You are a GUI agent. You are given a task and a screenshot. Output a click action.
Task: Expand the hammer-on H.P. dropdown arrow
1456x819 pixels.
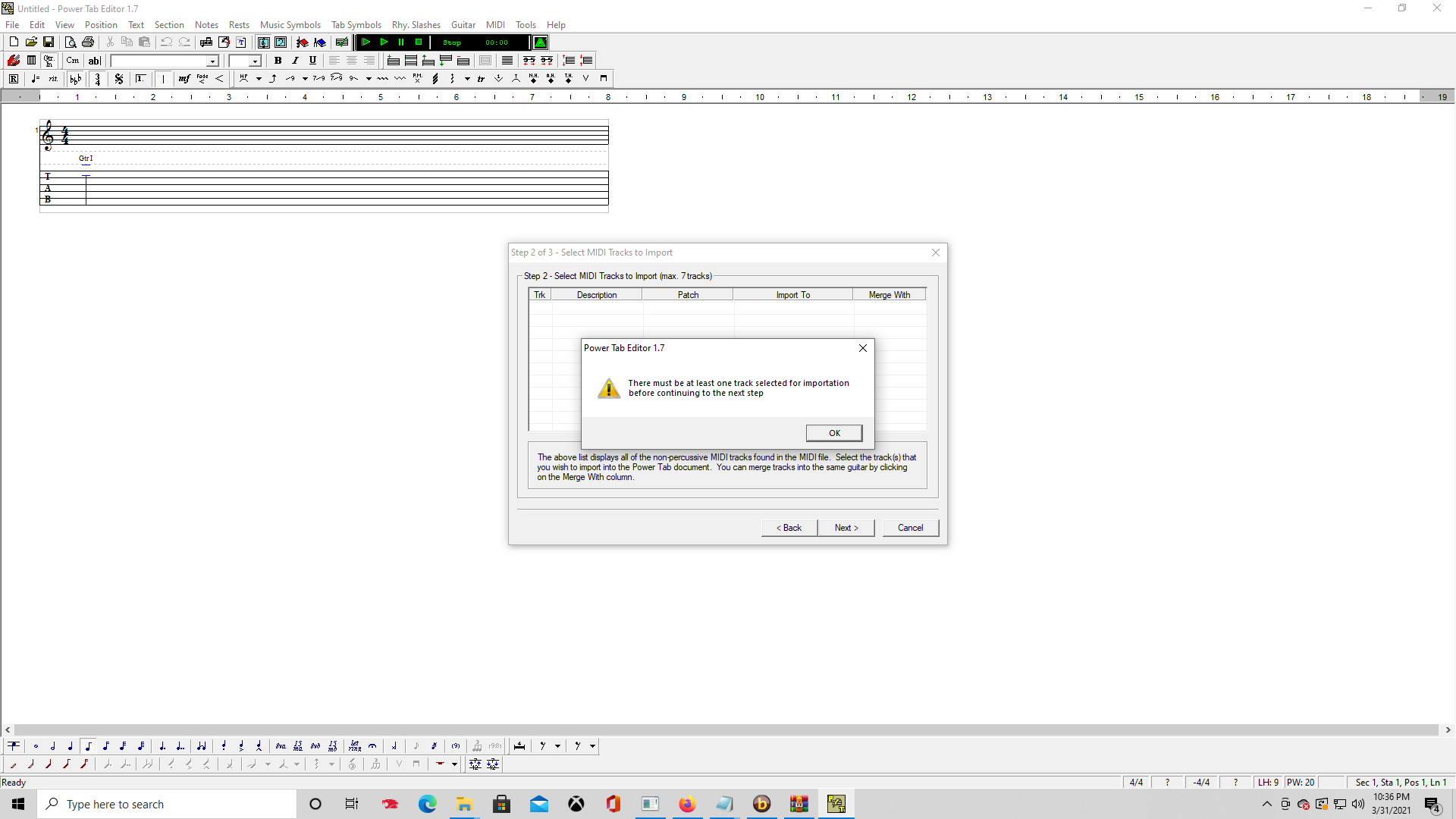[x=259, y=79]
